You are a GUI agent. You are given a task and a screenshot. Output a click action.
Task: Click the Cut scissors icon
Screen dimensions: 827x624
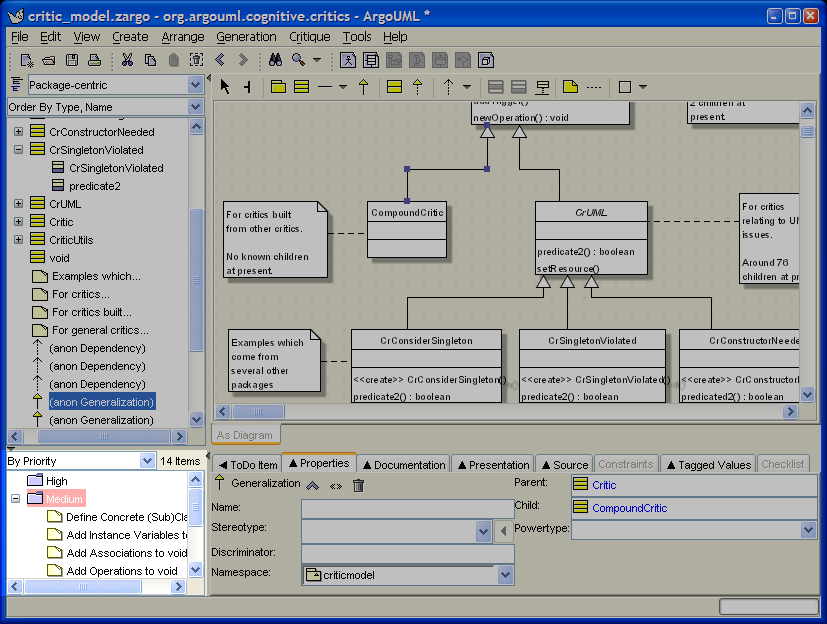coord(128,60)
